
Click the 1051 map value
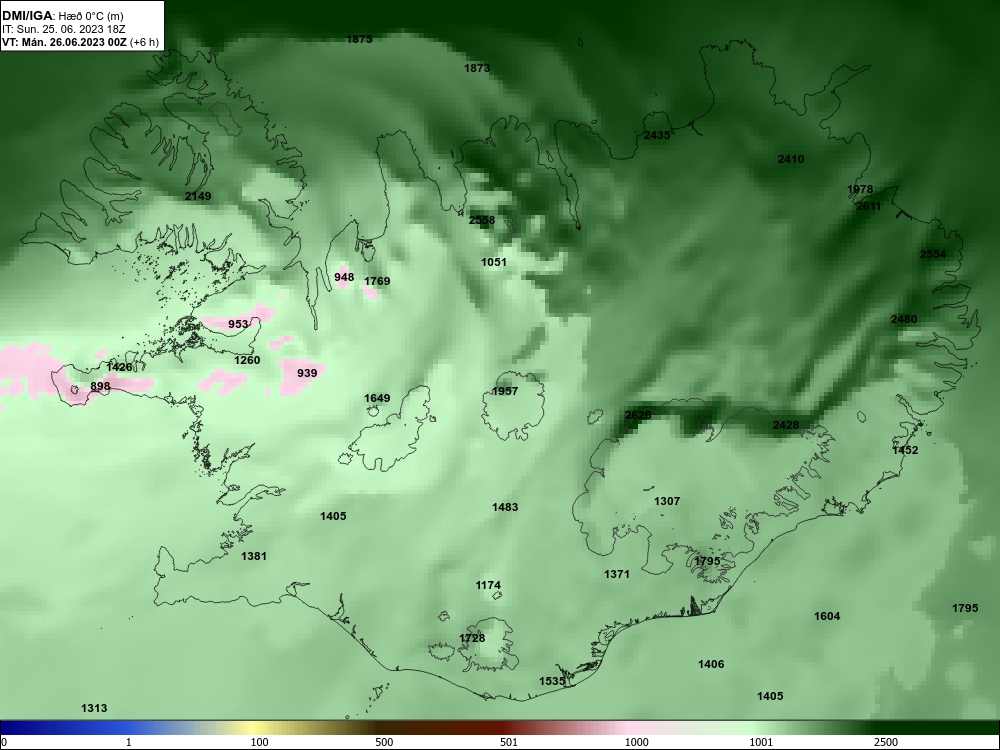pos(494,262)
